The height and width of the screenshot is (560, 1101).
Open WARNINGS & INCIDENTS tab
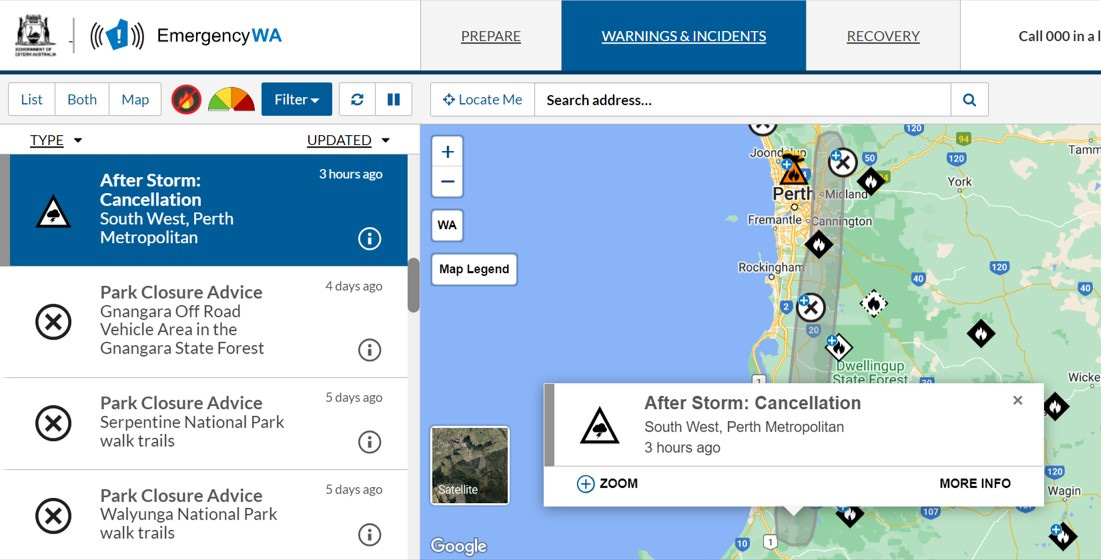pos(684,36)
